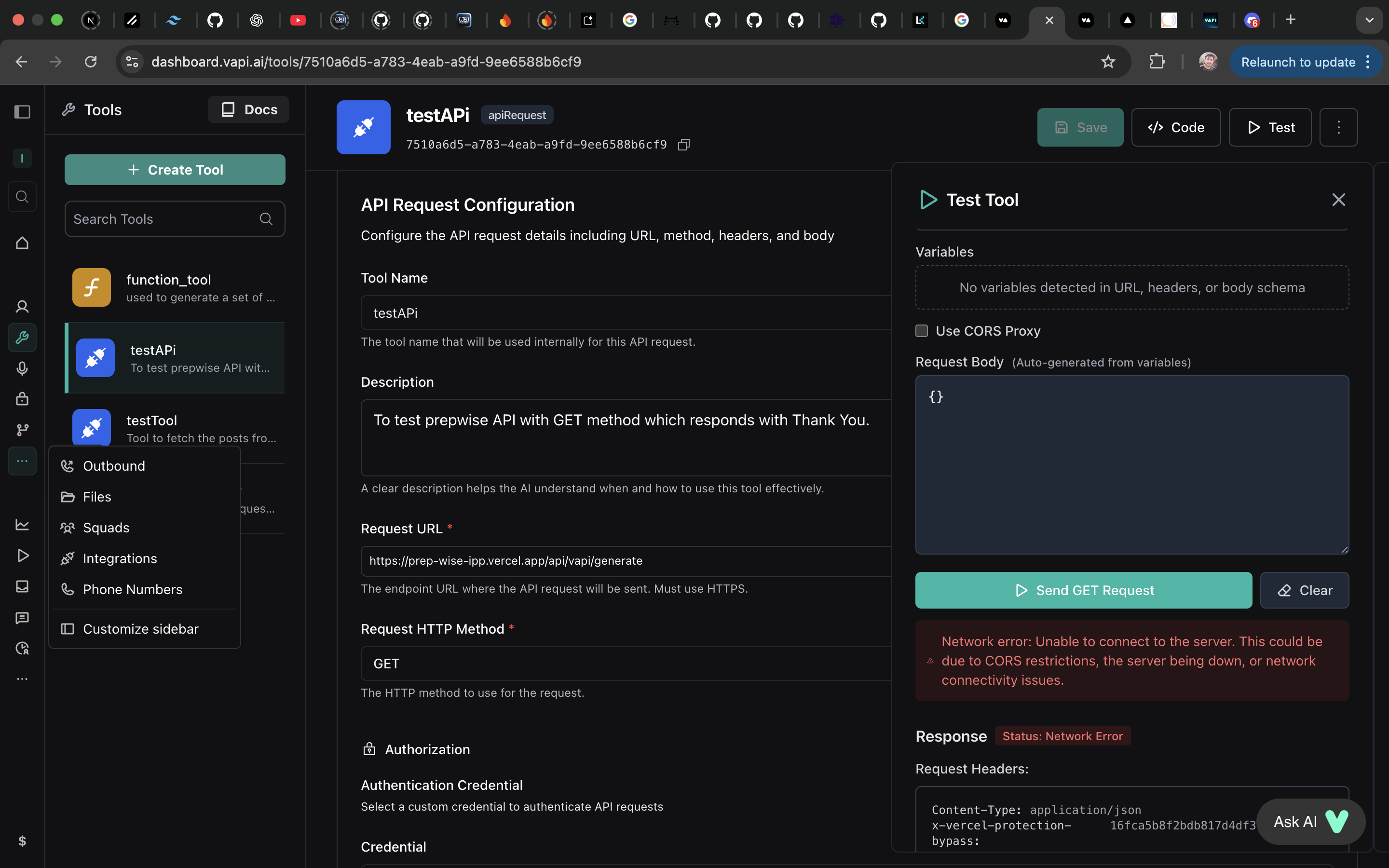Focus the Search Tools input field
This screenshot has height=868, width=1389.
tap(175, 219)
